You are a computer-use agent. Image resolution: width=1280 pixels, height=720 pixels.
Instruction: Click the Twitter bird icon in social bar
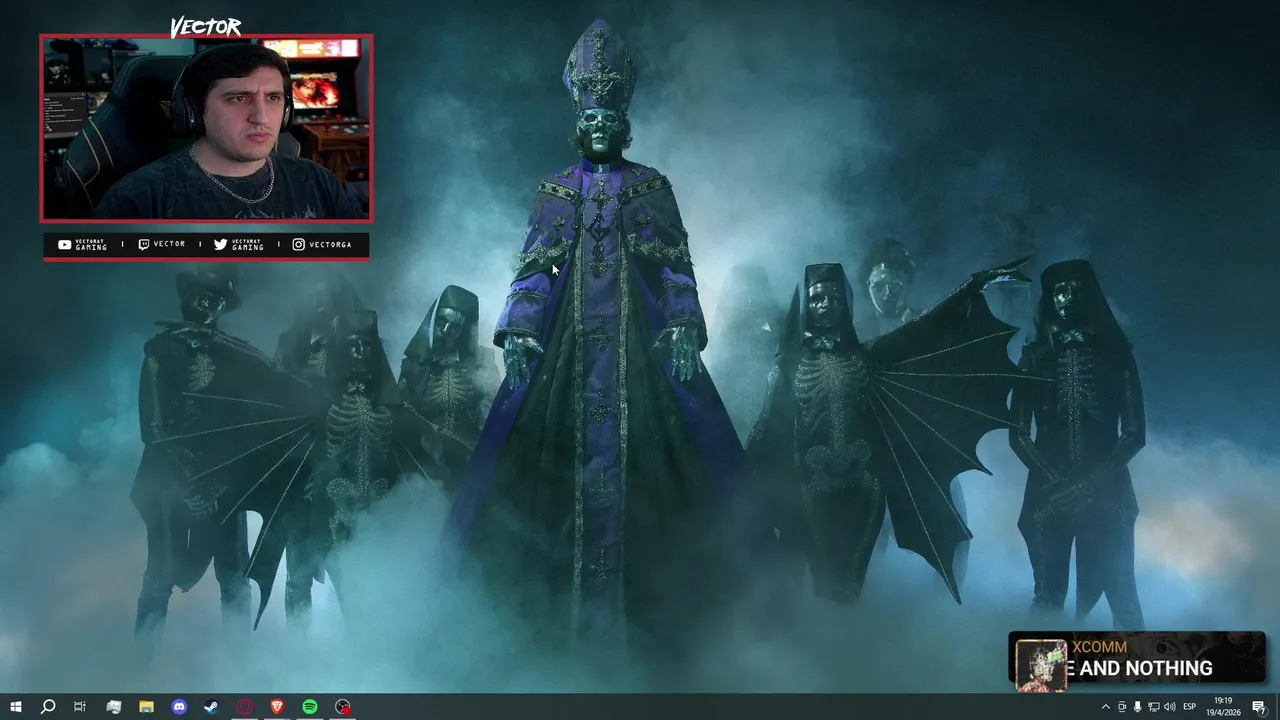tap(220, 244)
